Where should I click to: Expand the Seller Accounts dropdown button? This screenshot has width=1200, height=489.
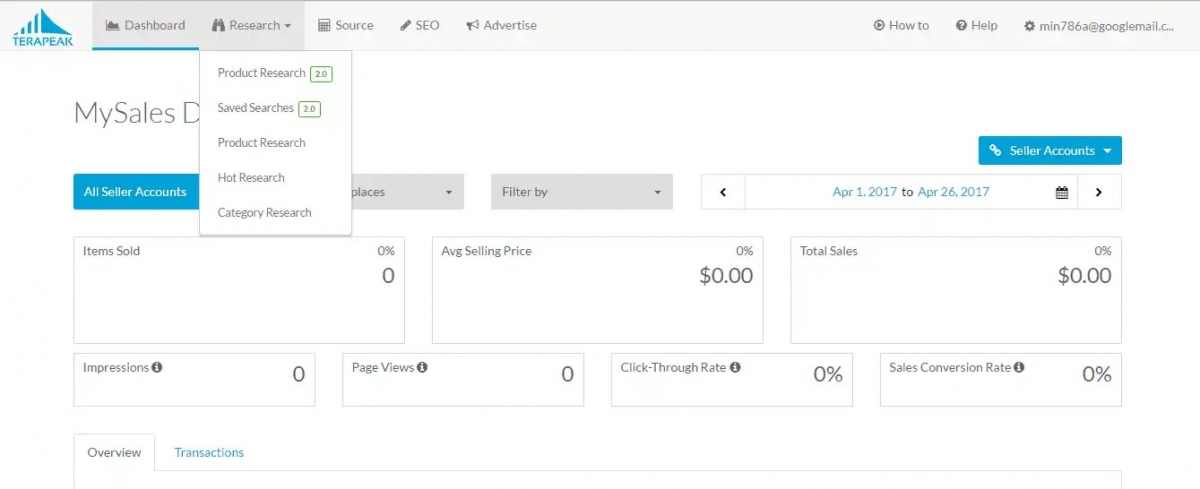1050,151
